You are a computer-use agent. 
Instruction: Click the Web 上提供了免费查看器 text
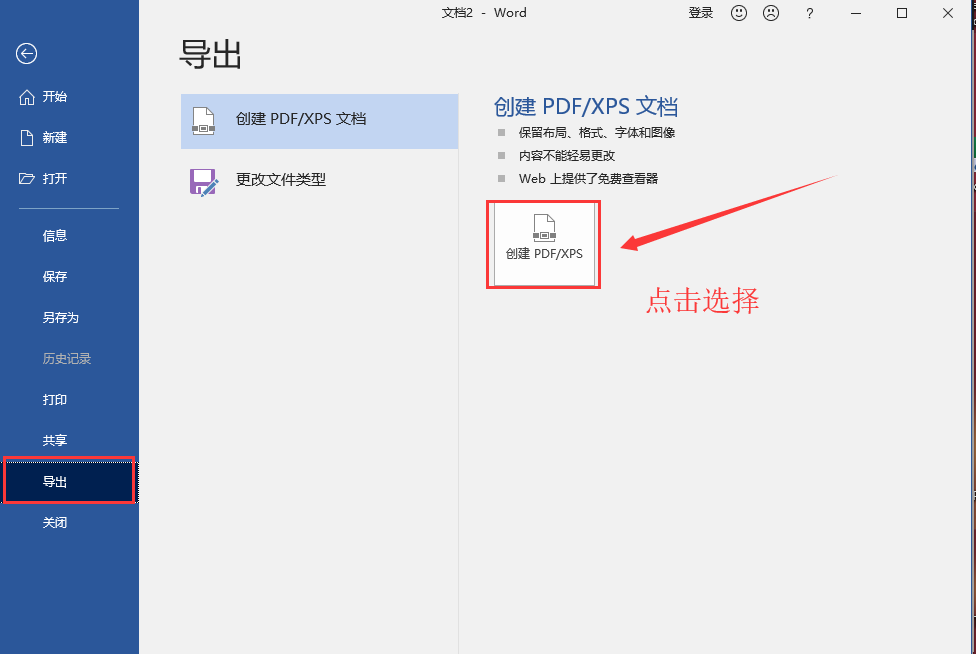[x=588, y=179]
